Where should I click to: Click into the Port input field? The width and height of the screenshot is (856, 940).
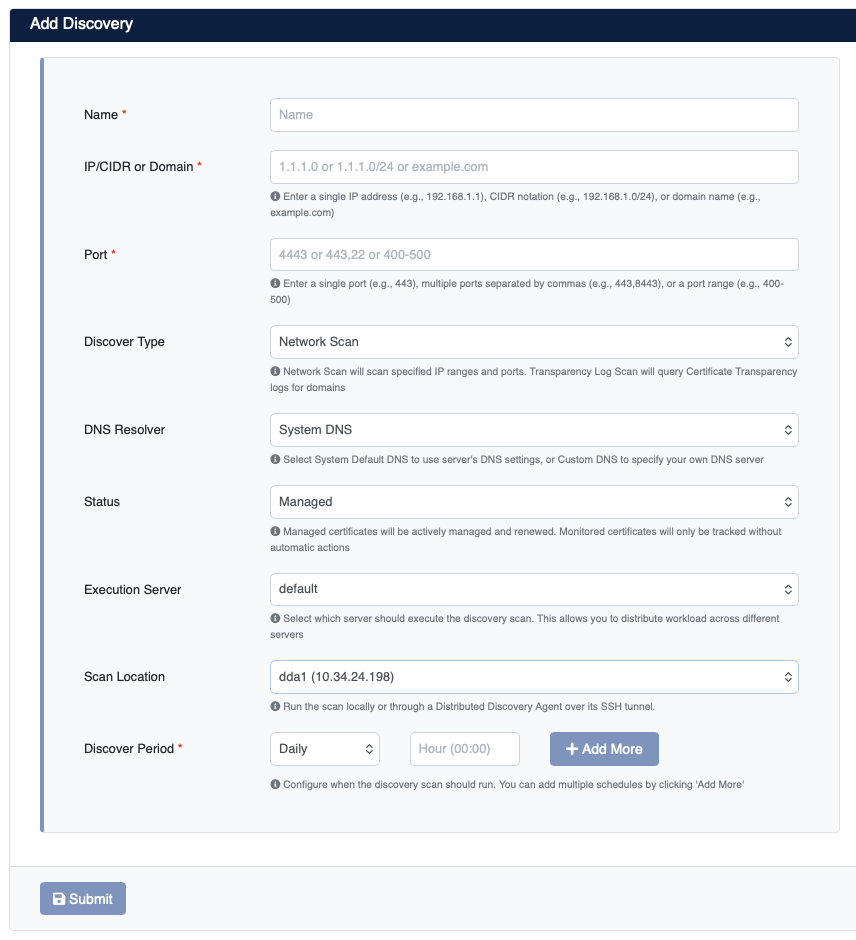(534, 255)
